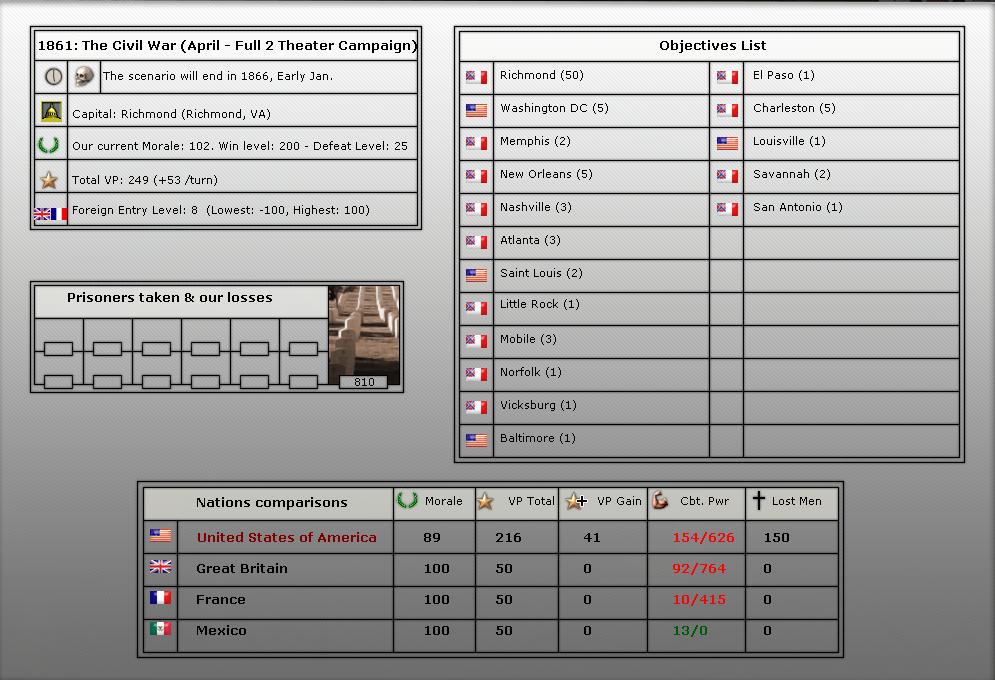
Task: Click the skull icon in the scenario info panel
Action: 85,76
